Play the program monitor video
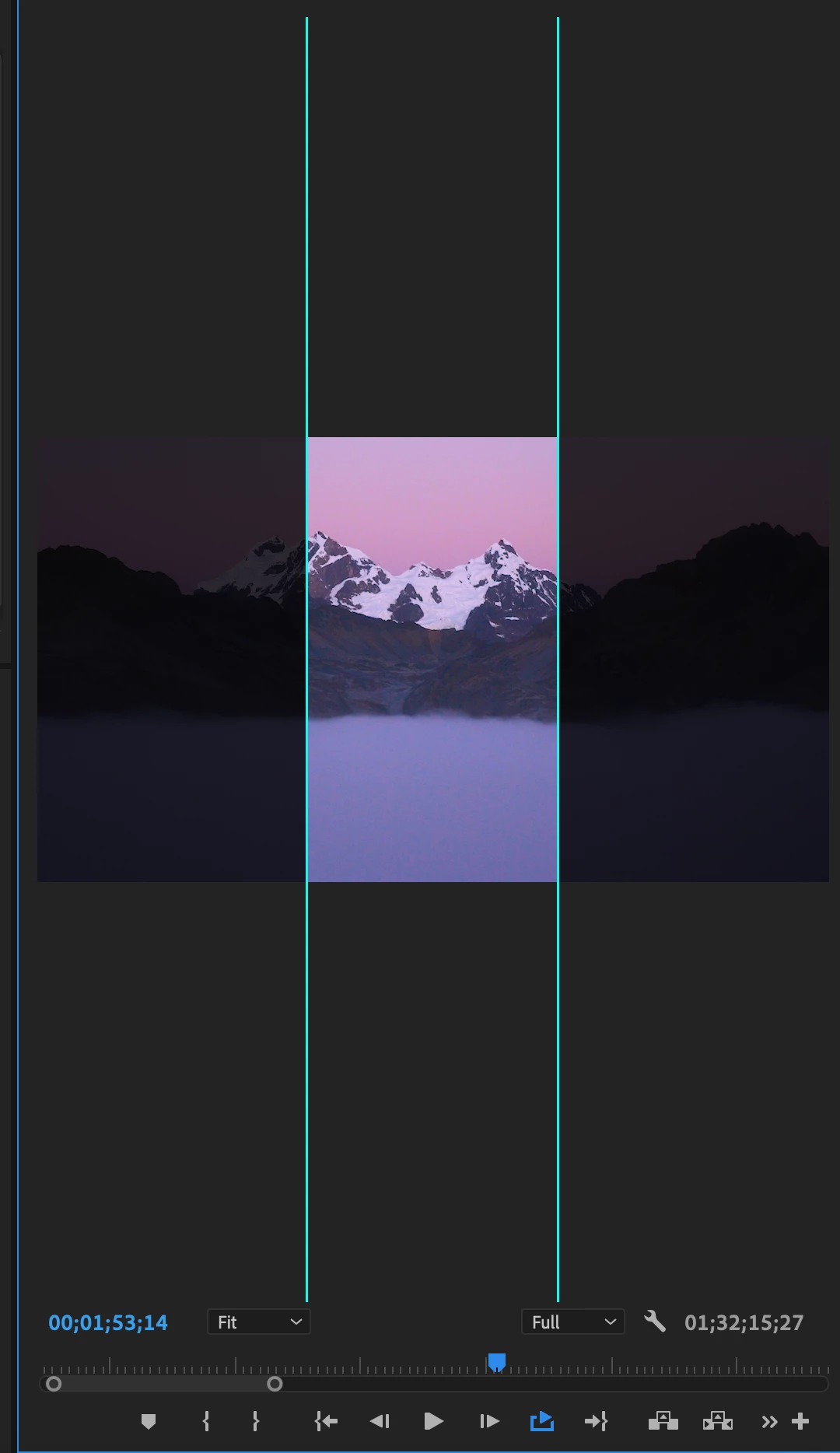 click(434, 1422)
